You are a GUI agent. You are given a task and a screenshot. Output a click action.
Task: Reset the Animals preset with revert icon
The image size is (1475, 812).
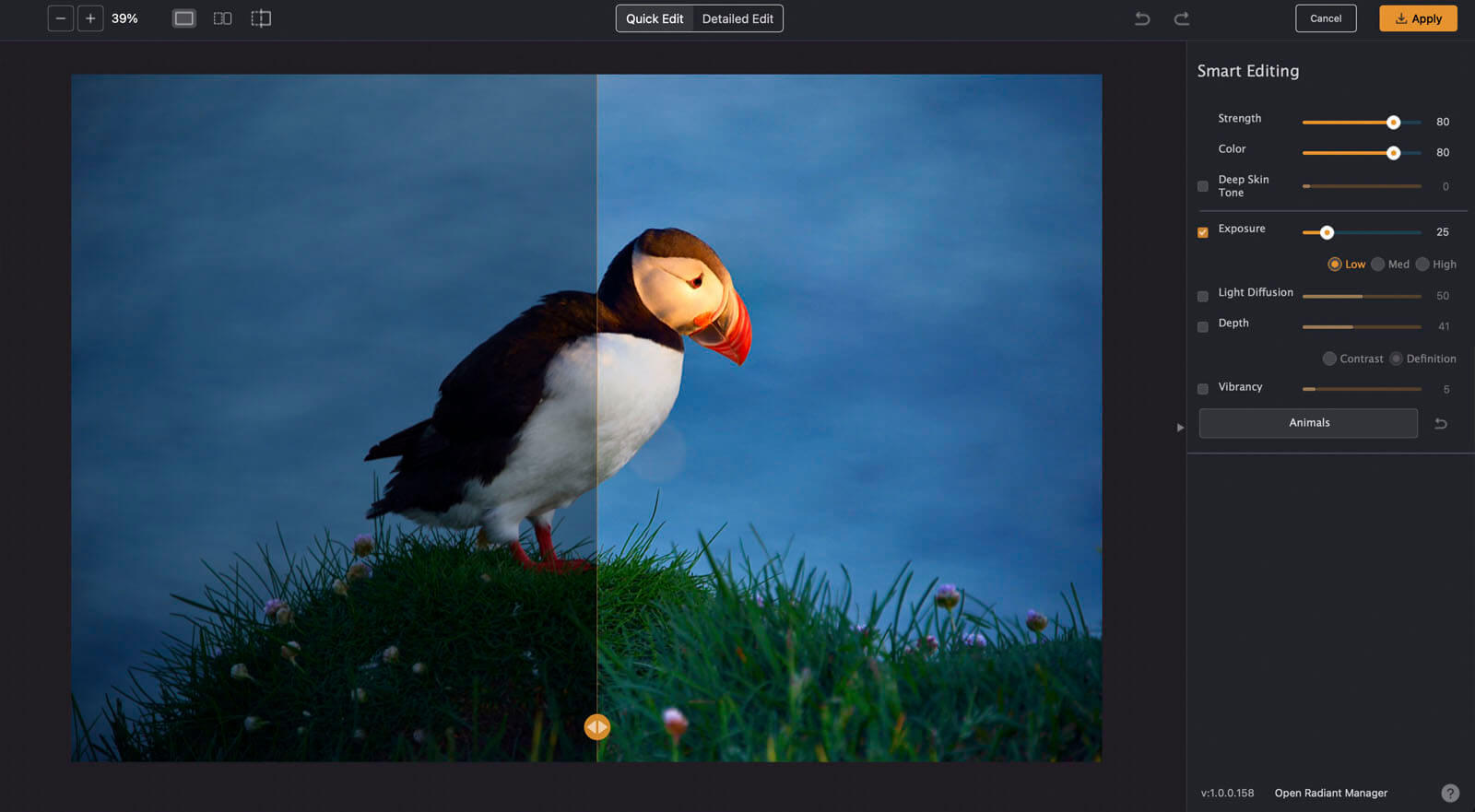tap(1441, 424)
